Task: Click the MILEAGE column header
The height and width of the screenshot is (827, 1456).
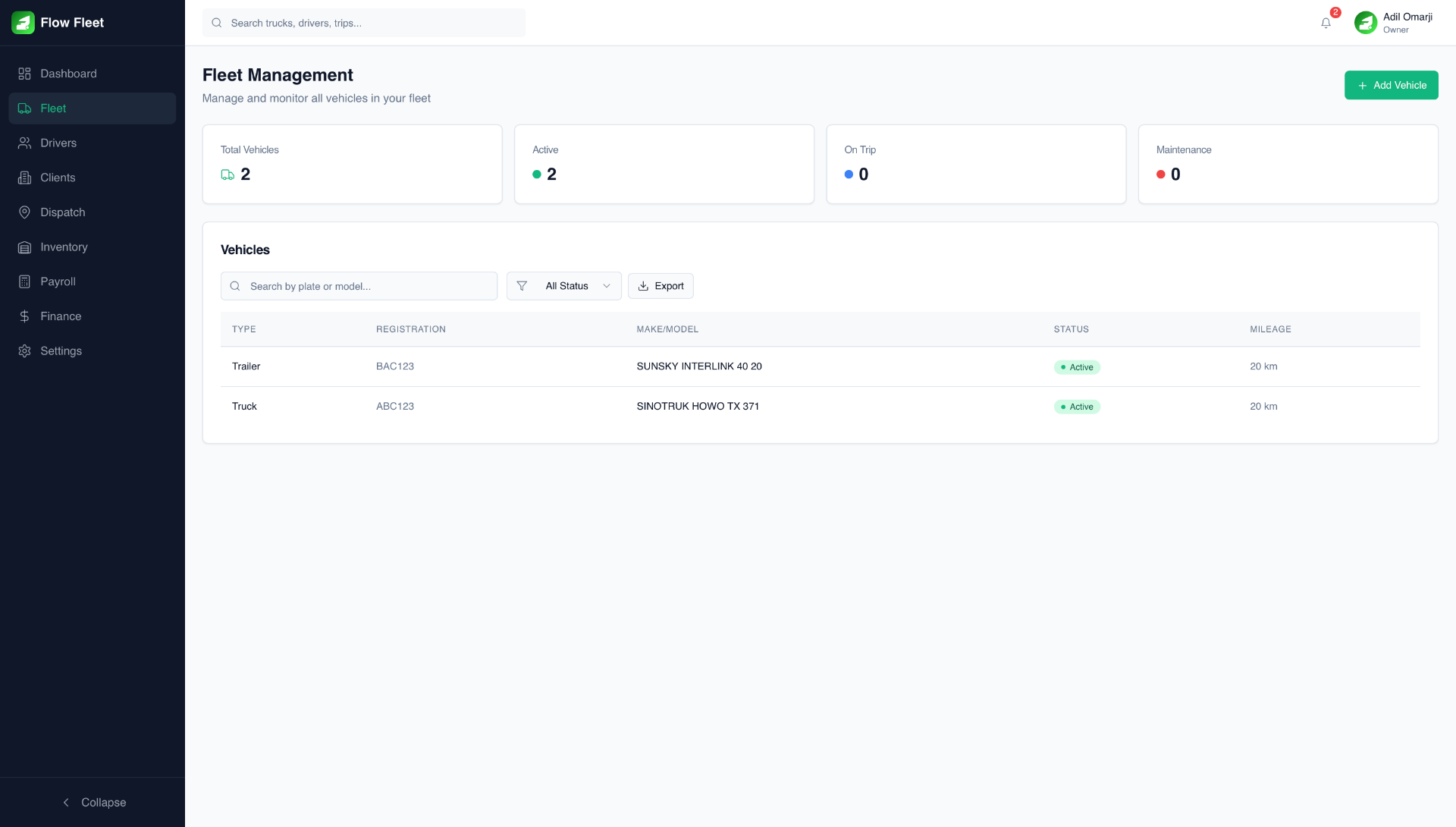Action: pos(1270,329)
